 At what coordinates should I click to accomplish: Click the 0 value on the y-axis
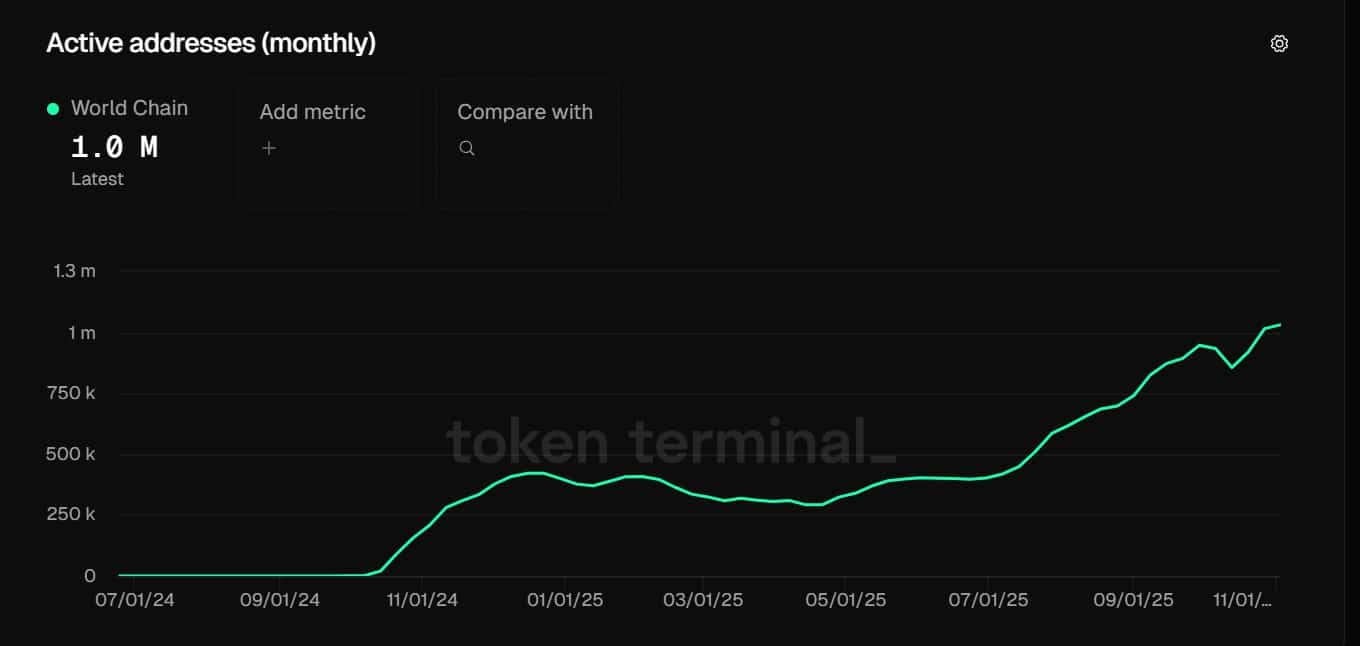(x=88, y=575)
